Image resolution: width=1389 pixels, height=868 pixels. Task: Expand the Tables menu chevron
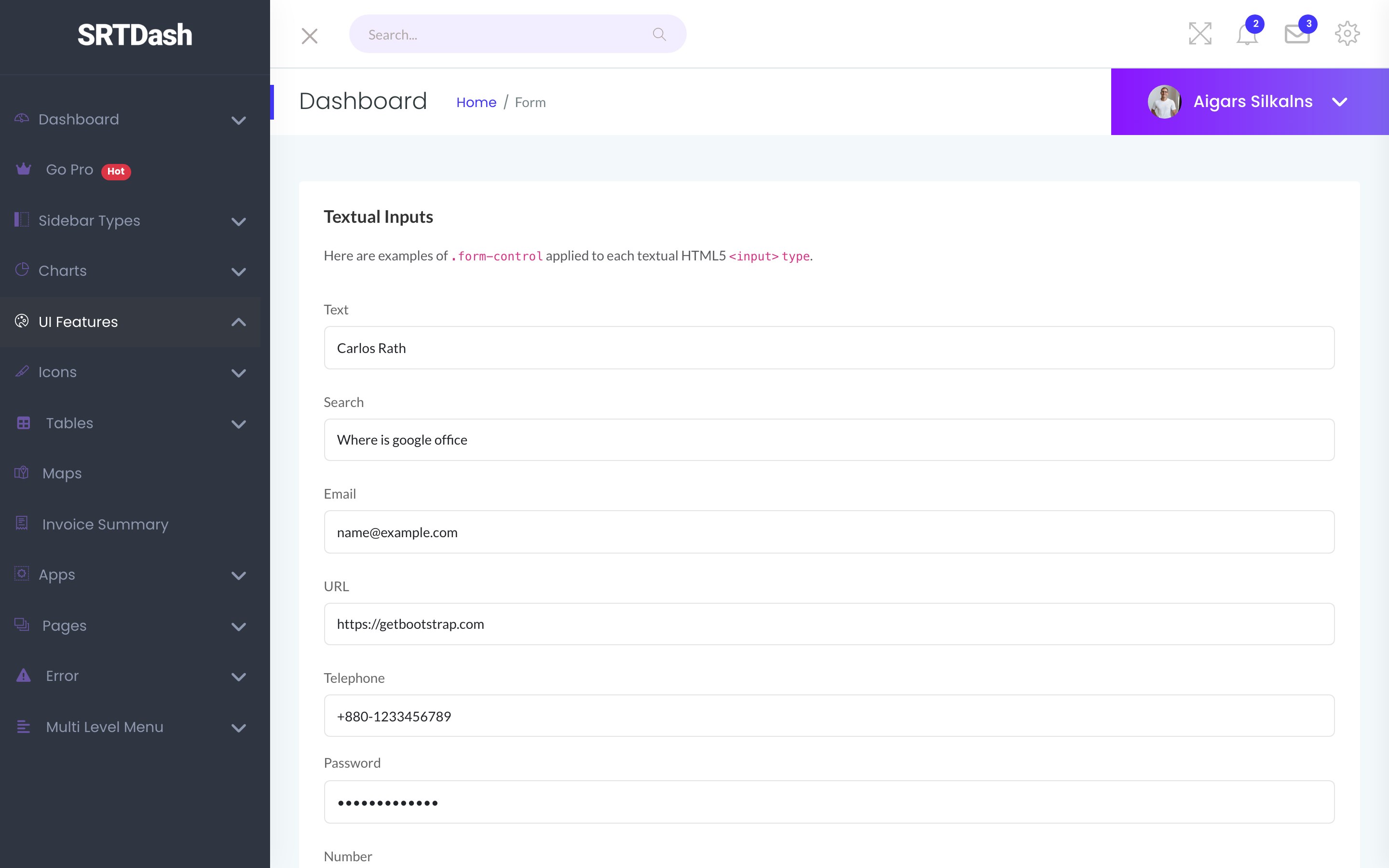[x=238, y=424]
